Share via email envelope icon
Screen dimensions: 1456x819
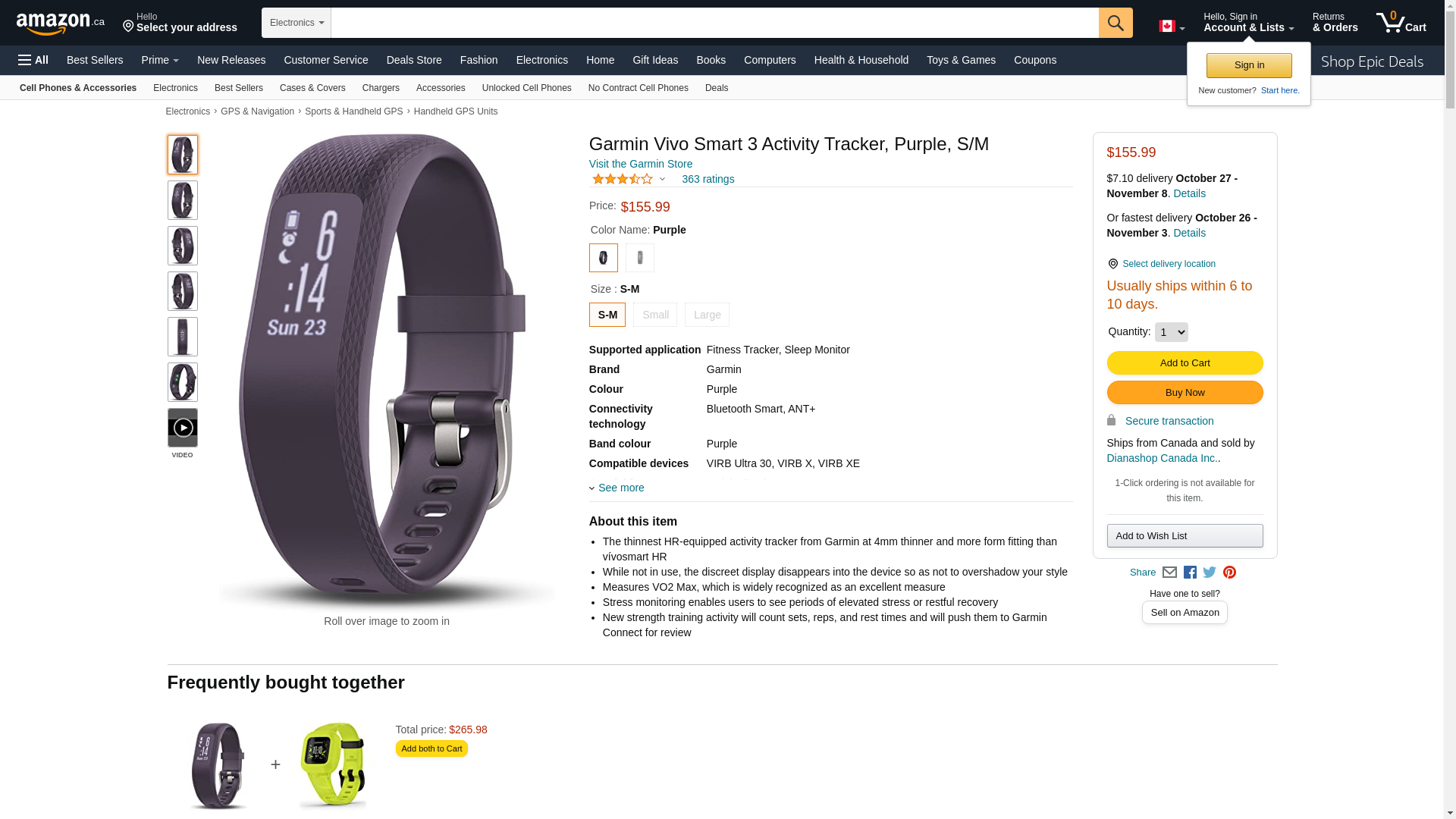pos(1169,573)
